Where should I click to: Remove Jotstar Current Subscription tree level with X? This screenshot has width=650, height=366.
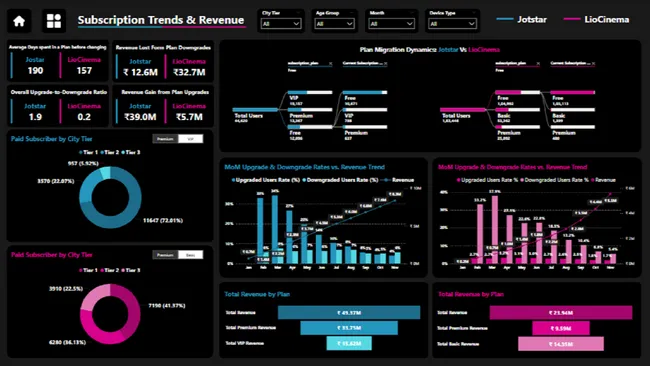point(386,63)
